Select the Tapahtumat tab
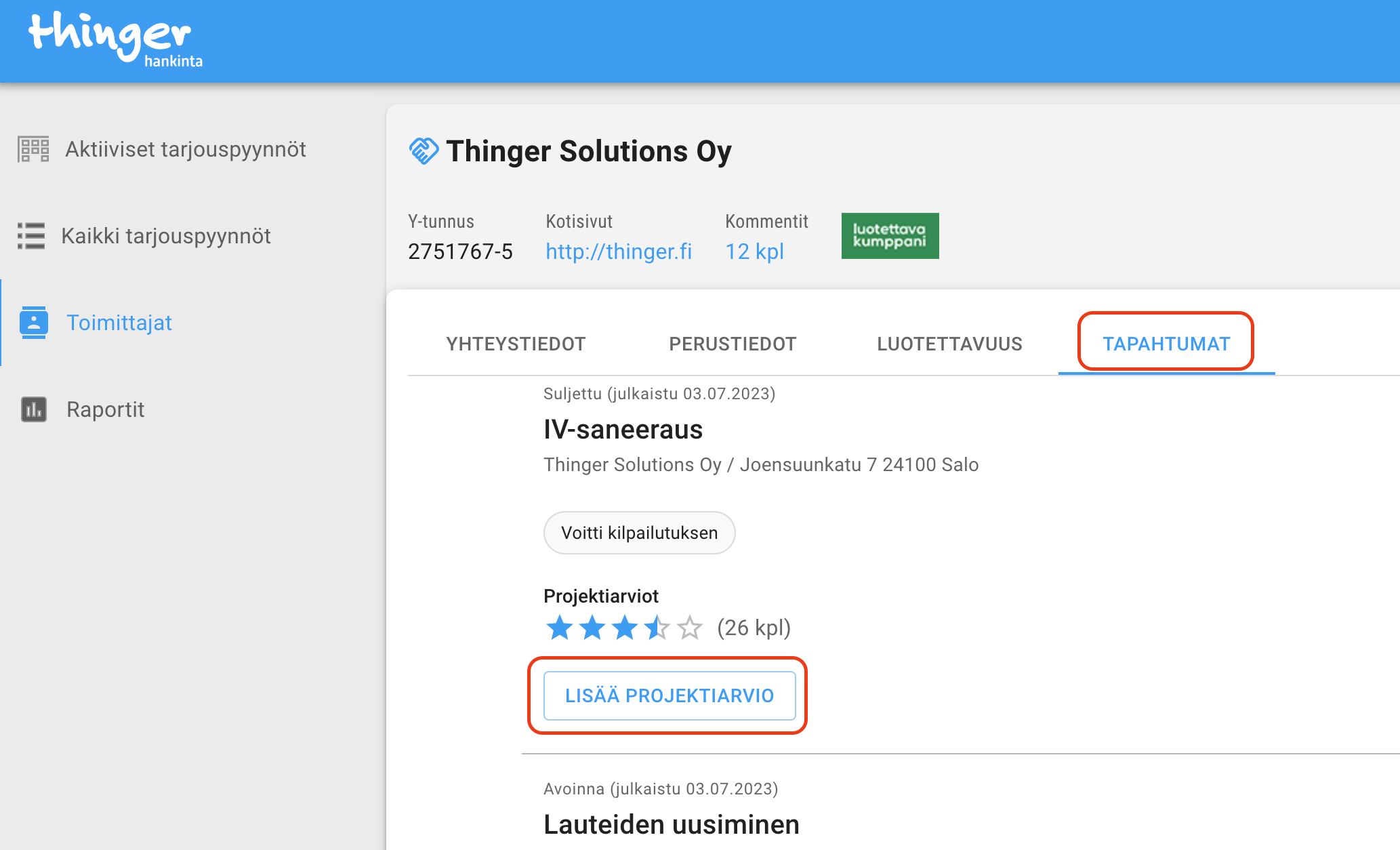 [1166, 344]
